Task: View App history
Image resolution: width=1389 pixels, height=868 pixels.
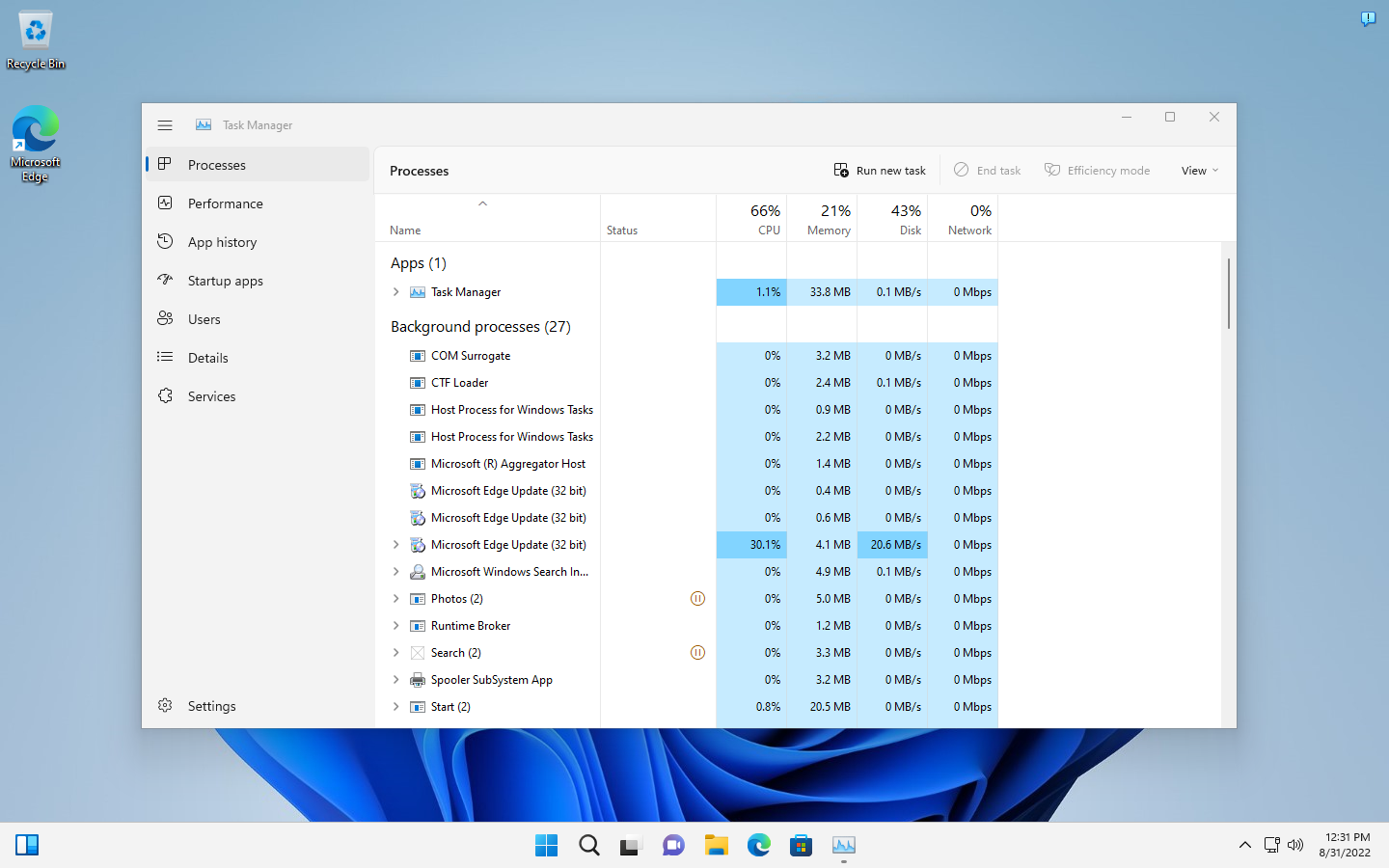Action: [223, 241]
